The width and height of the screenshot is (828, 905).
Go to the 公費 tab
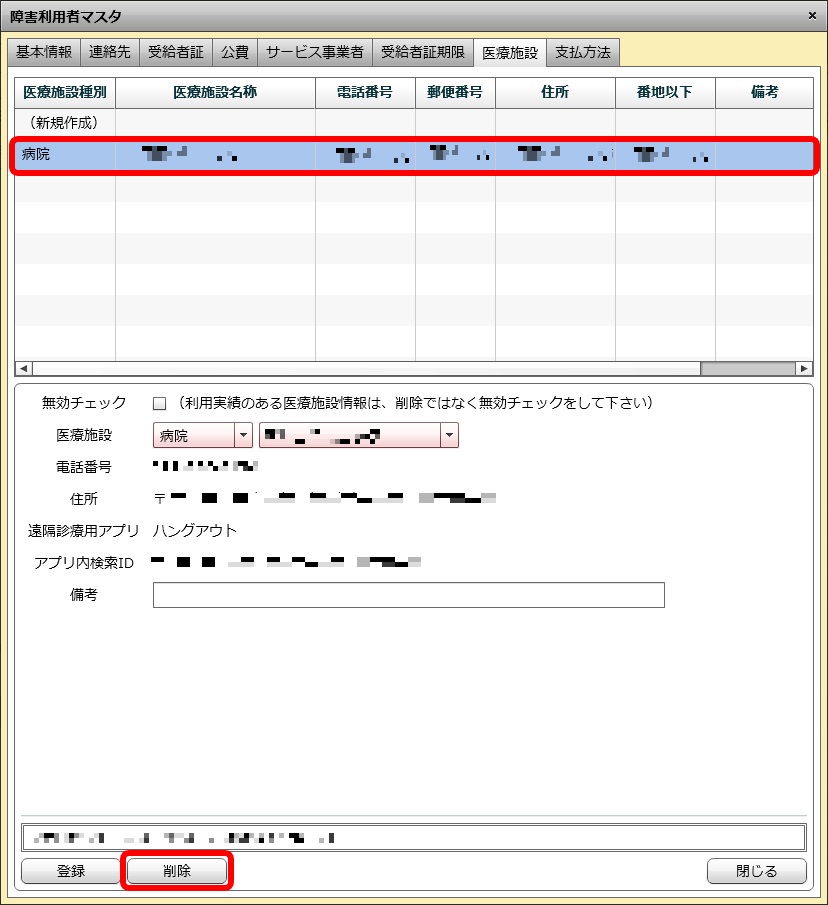(x=235, y=52)
